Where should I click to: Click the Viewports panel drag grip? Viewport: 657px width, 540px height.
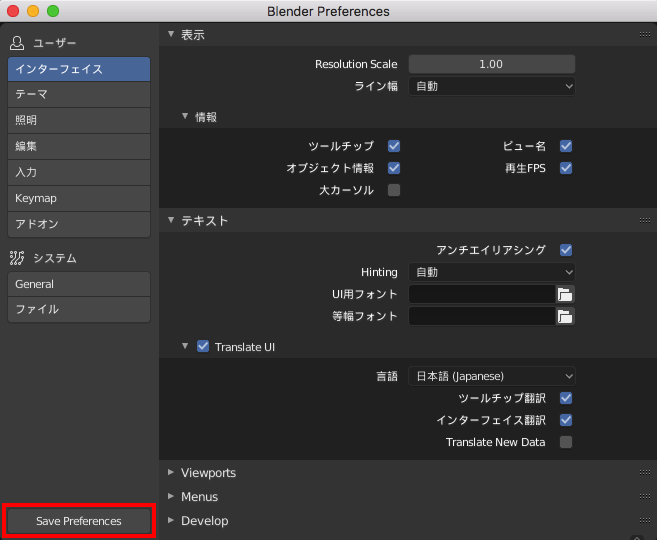(x=645, y=473)
